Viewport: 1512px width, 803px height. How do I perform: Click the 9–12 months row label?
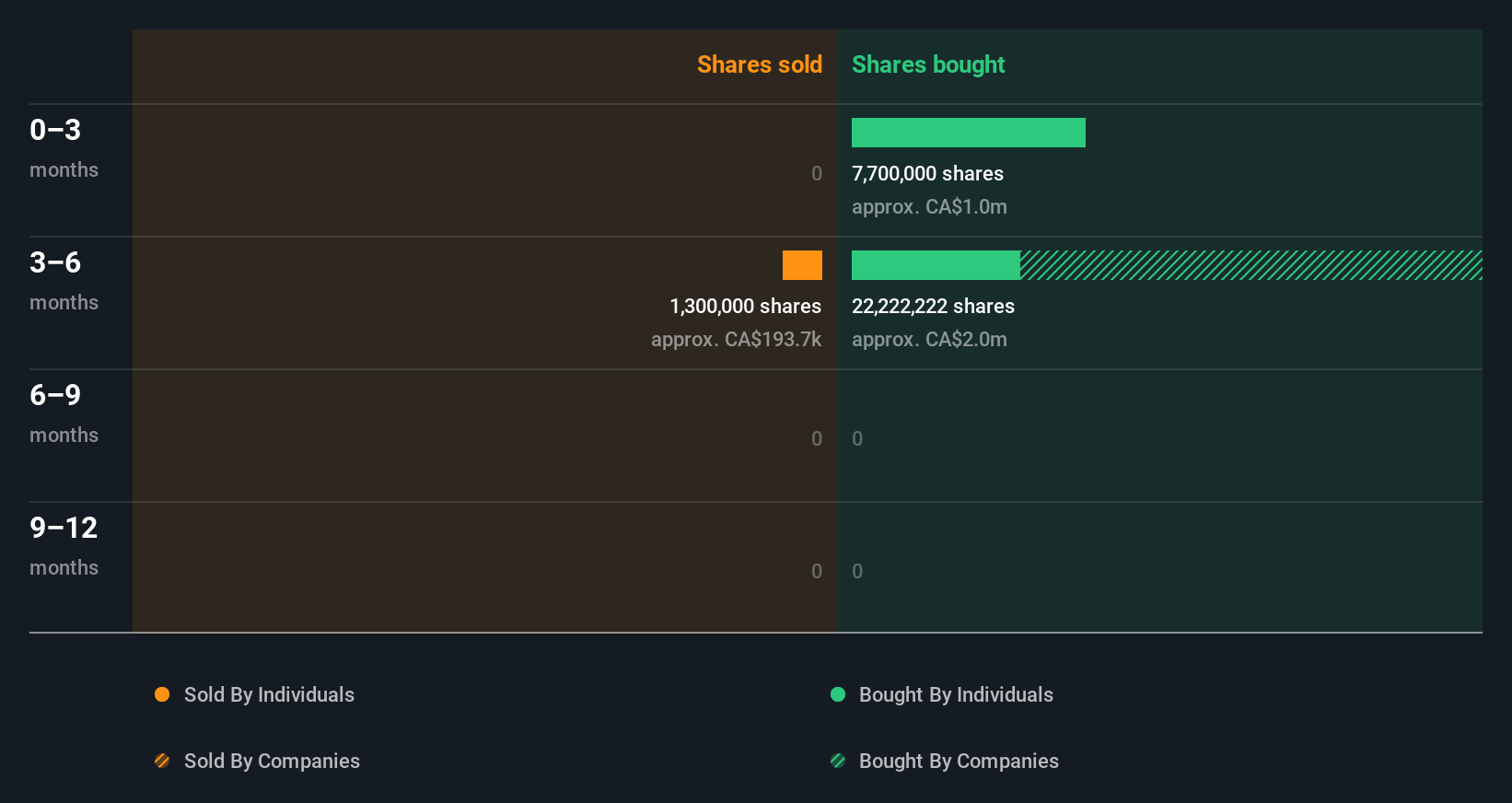coord(64,545)
